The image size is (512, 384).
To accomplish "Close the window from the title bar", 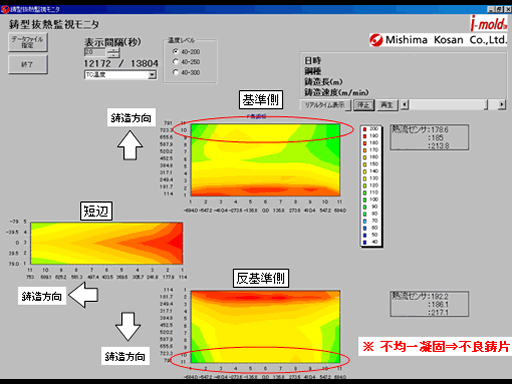I will tap(508, 9).
